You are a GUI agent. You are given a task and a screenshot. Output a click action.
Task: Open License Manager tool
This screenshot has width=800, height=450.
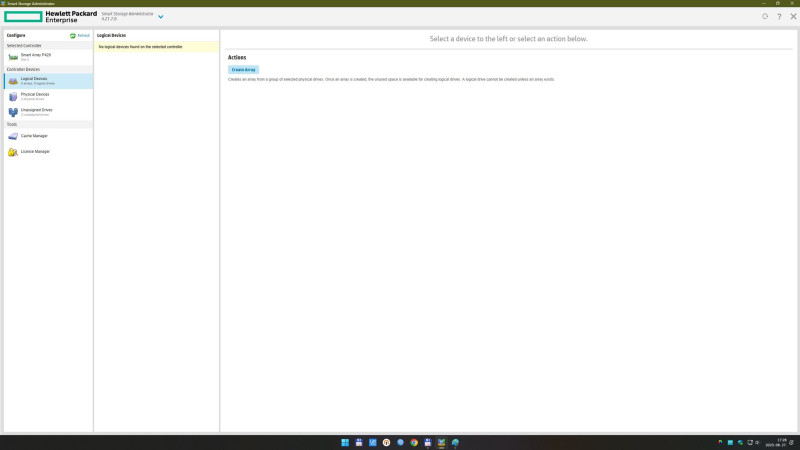[48, 152]
